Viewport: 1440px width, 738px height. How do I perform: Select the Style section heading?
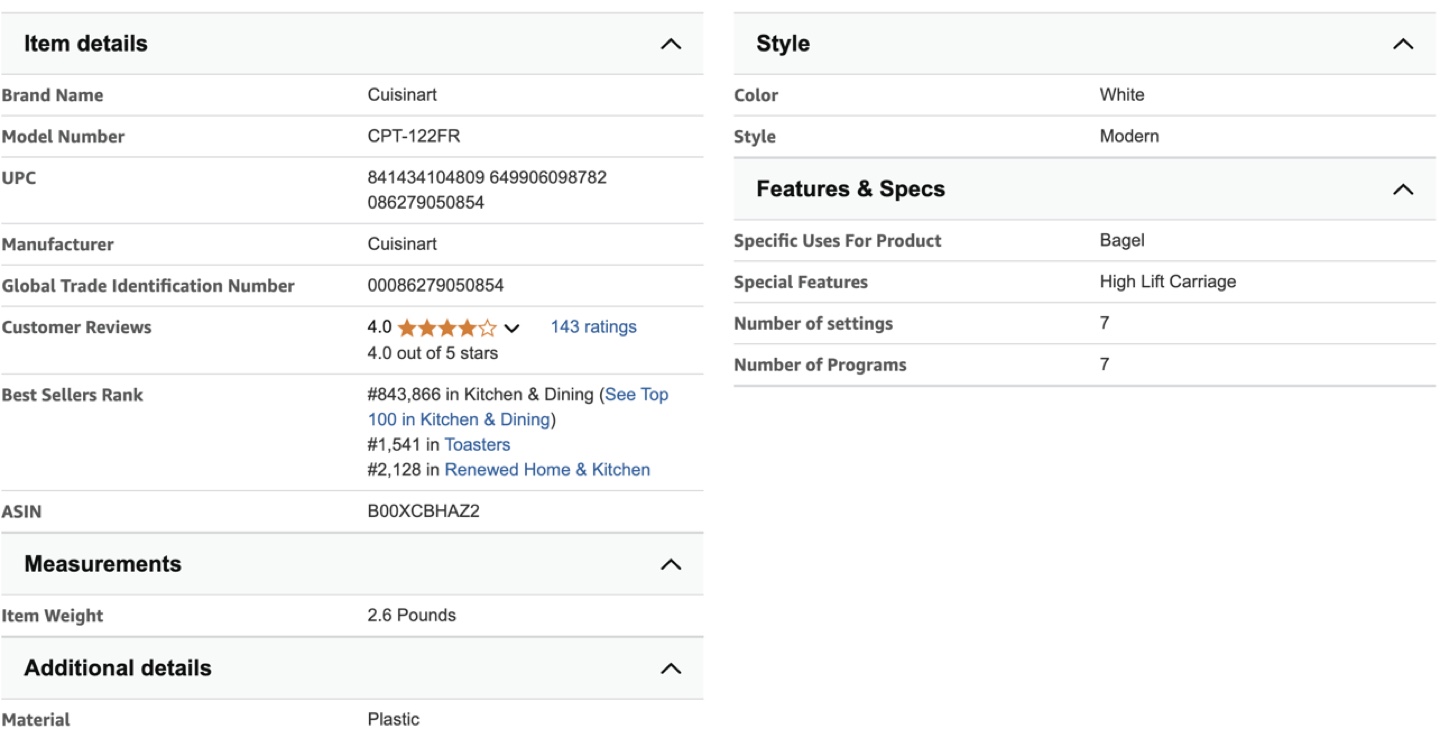pyautogui.click(x=783, y=44)
